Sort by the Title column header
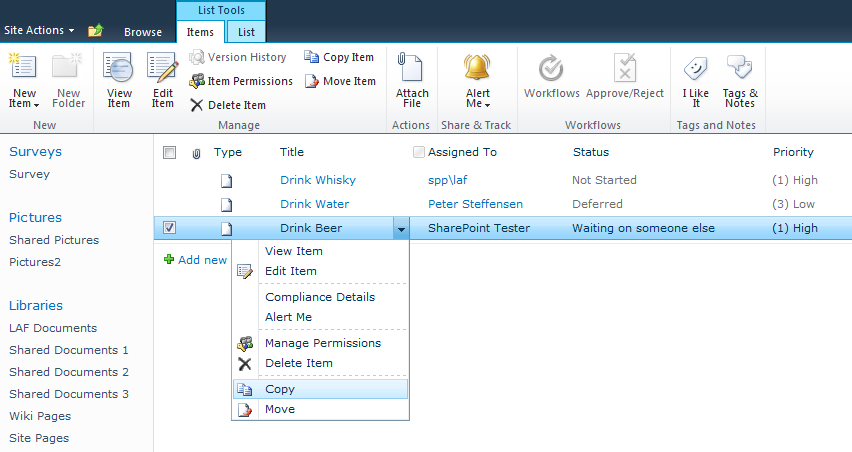This screenshot has width=852, height=452. tap(292, 152)
